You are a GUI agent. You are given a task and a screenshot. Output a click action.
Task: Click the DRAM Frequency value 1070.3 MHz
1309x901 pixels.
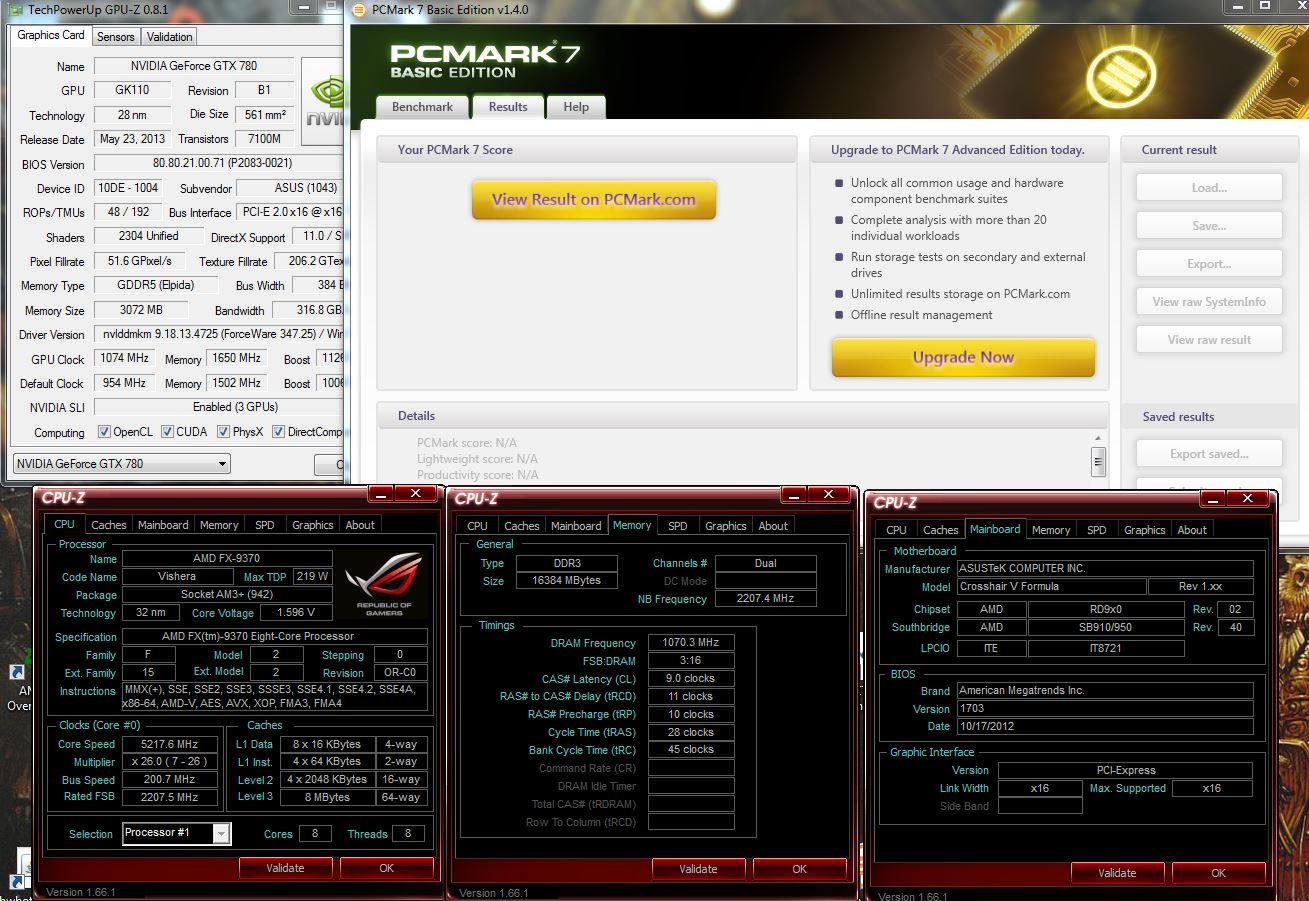coord(691,643)
